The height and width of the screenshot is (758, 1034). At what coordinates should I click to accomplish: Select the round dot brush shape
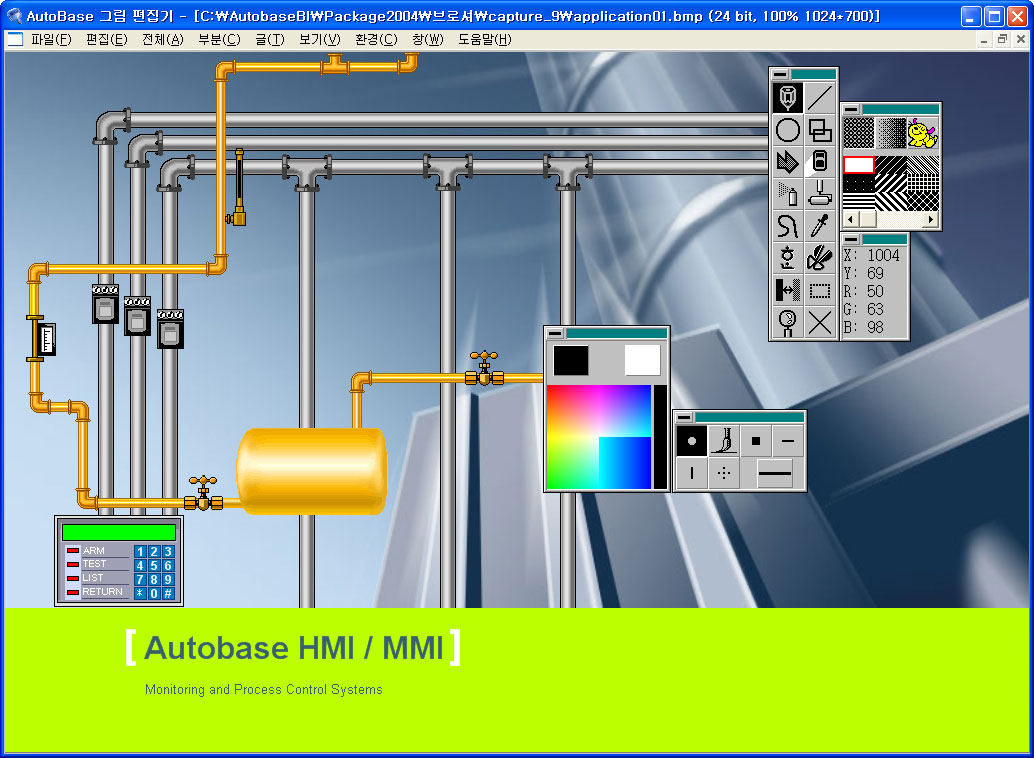click(x=691, y=441)
